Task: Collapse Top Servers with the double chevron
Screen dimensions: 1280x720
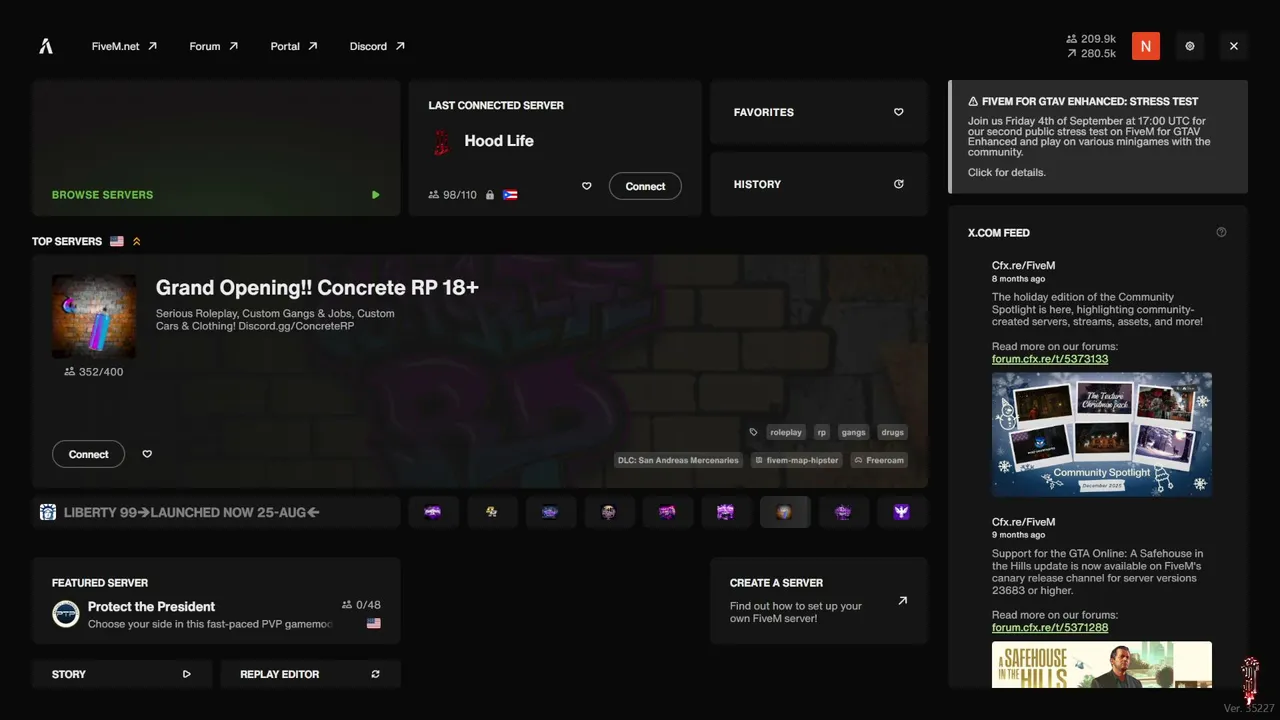Action: coord(137,241)
